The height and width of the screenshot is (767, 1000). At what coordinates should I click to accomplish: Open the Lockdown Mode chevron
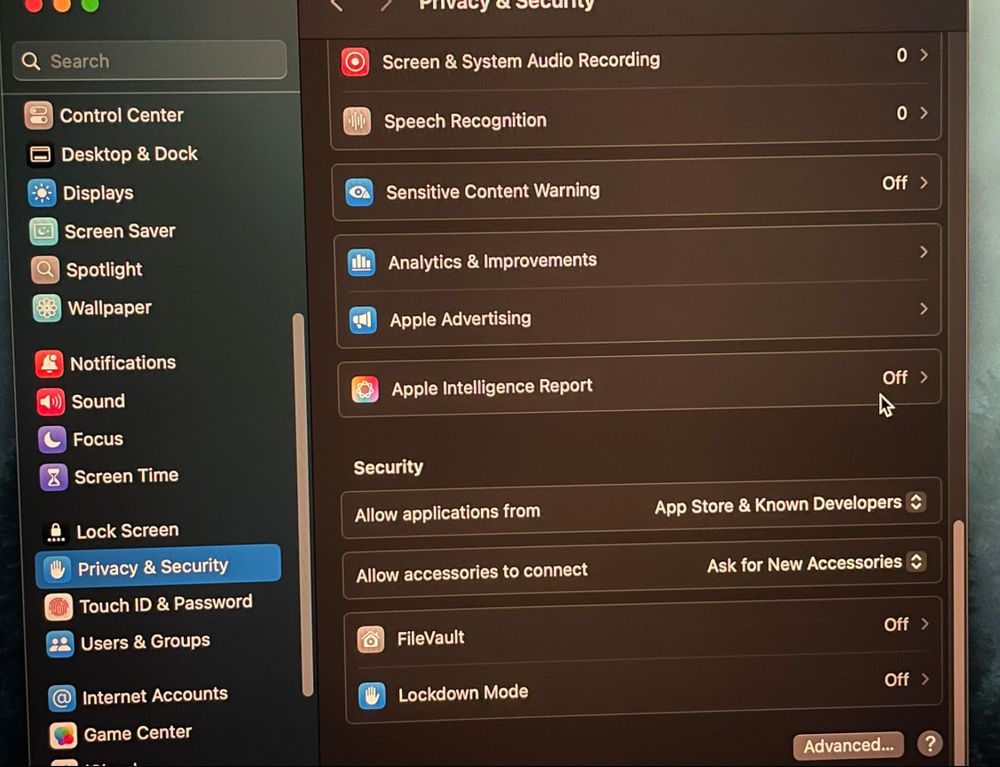(x=925, y=679)
